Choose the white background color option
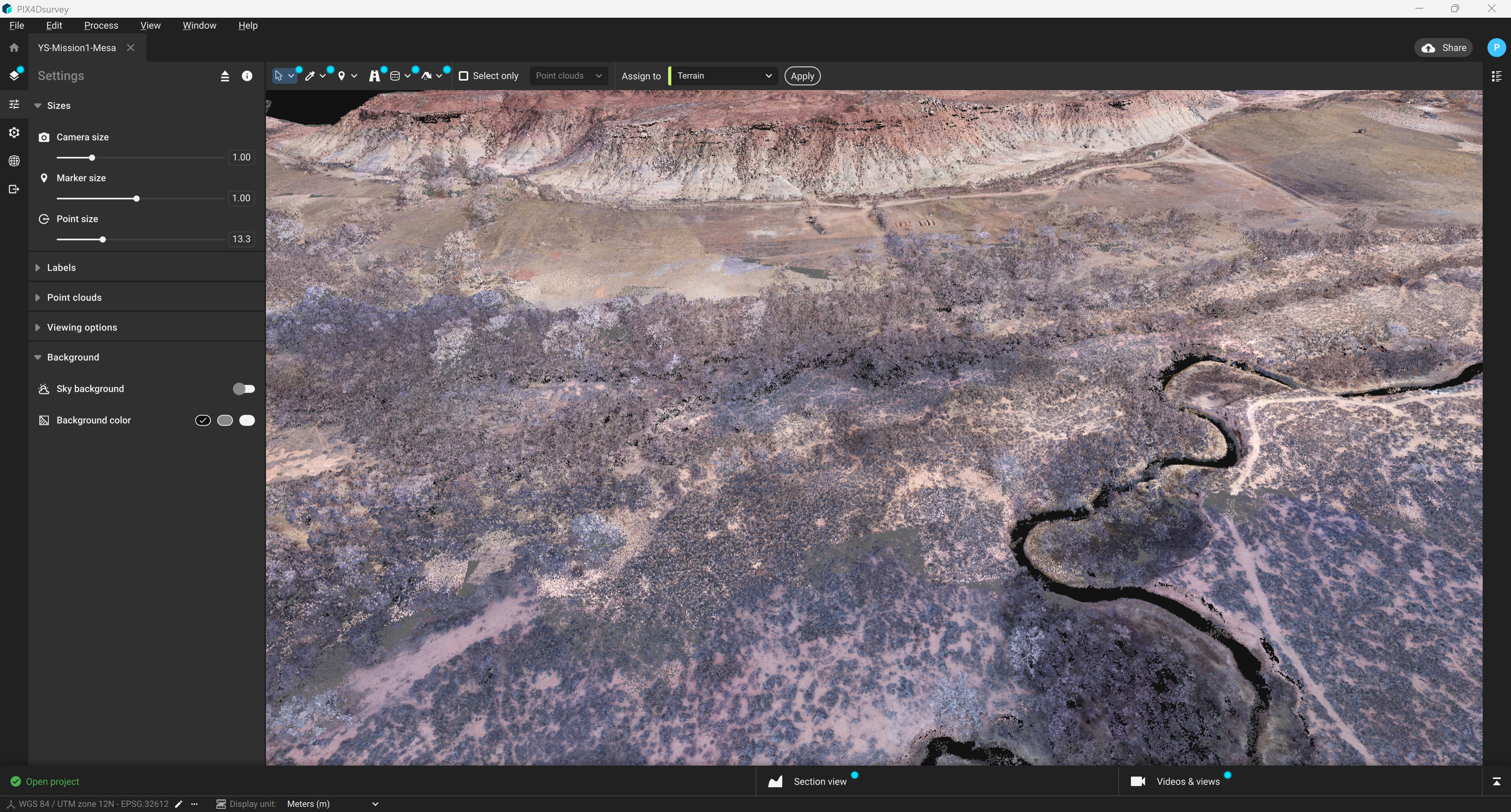This screenshot has width=1511, height=812. tap(247, 421)
